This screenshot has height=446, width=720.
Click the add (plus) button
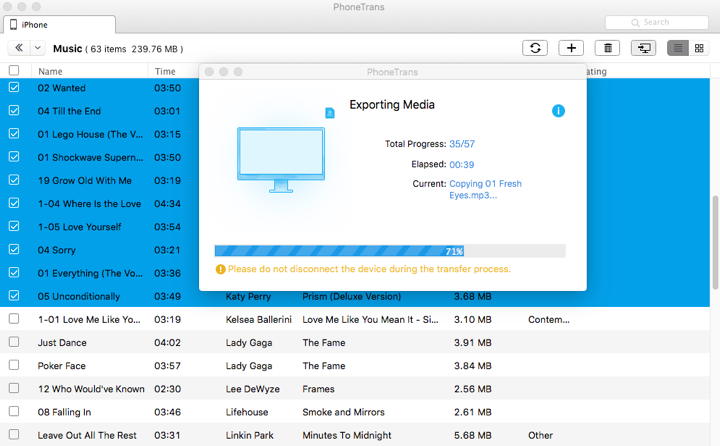tap(571, 48)
